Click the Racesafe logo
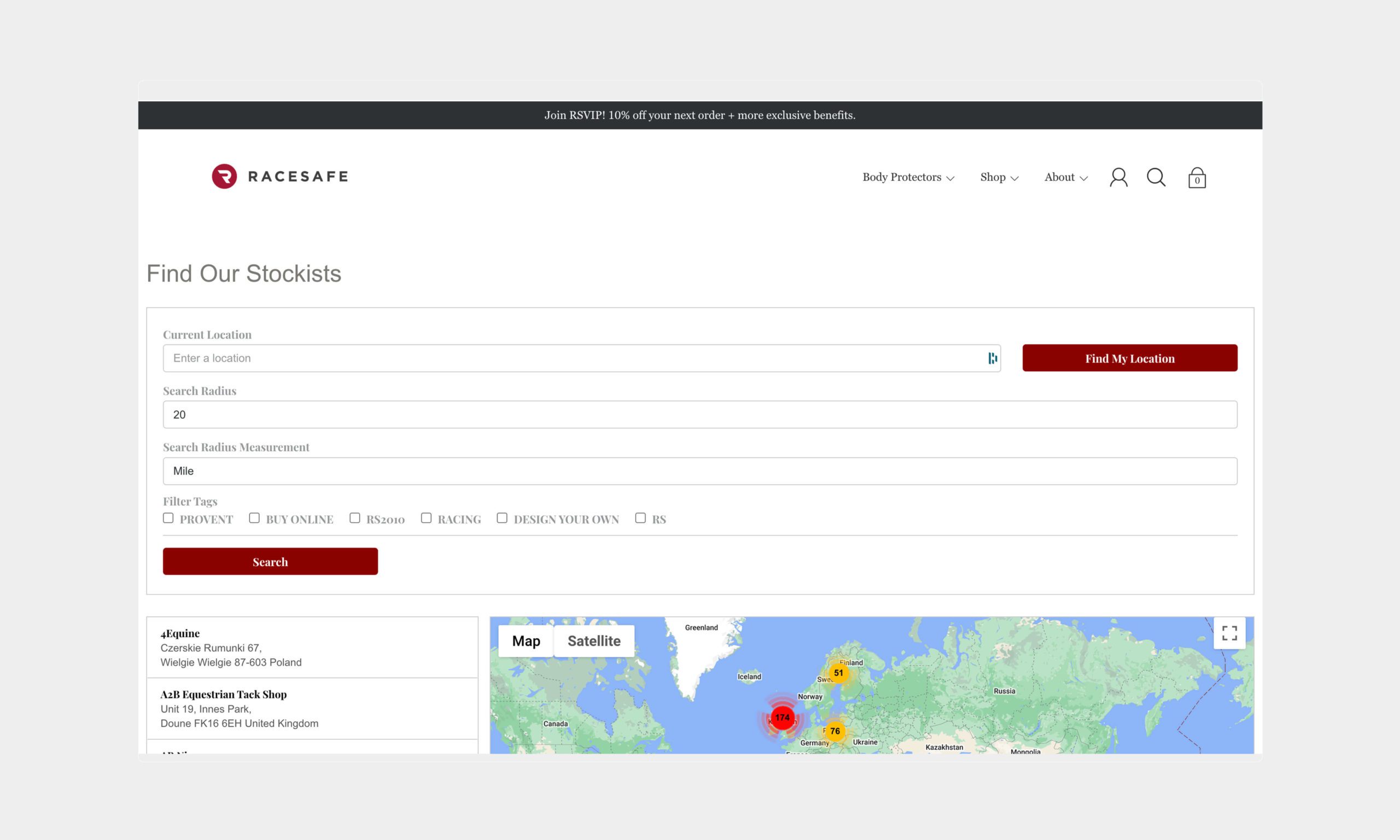This screenshot has width=1400, height=840. (280, 177)
